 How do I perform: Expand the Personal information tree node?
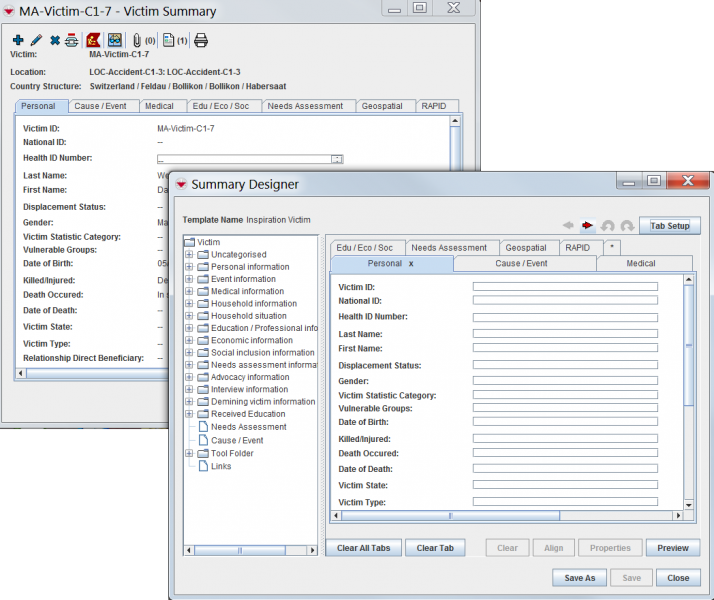[189, 267]
